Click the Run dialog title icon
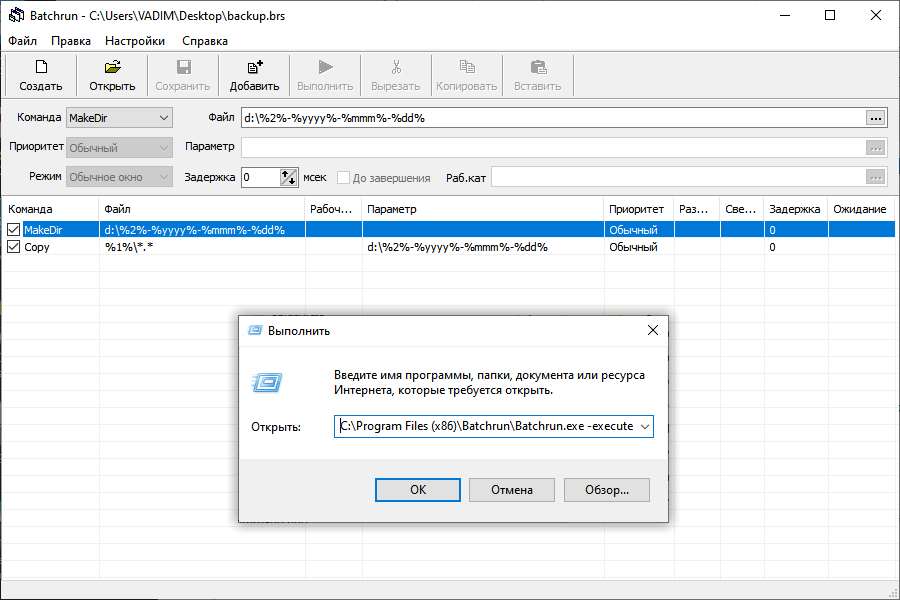 tap(255, 330)
